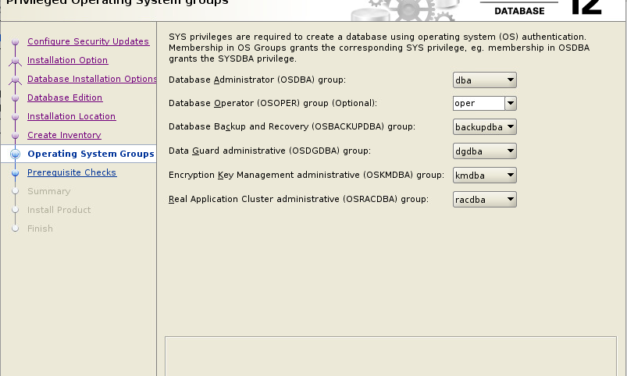Go to Installation Option step
Viewport: 627px width, 376px height.
(x=67, y=60)
